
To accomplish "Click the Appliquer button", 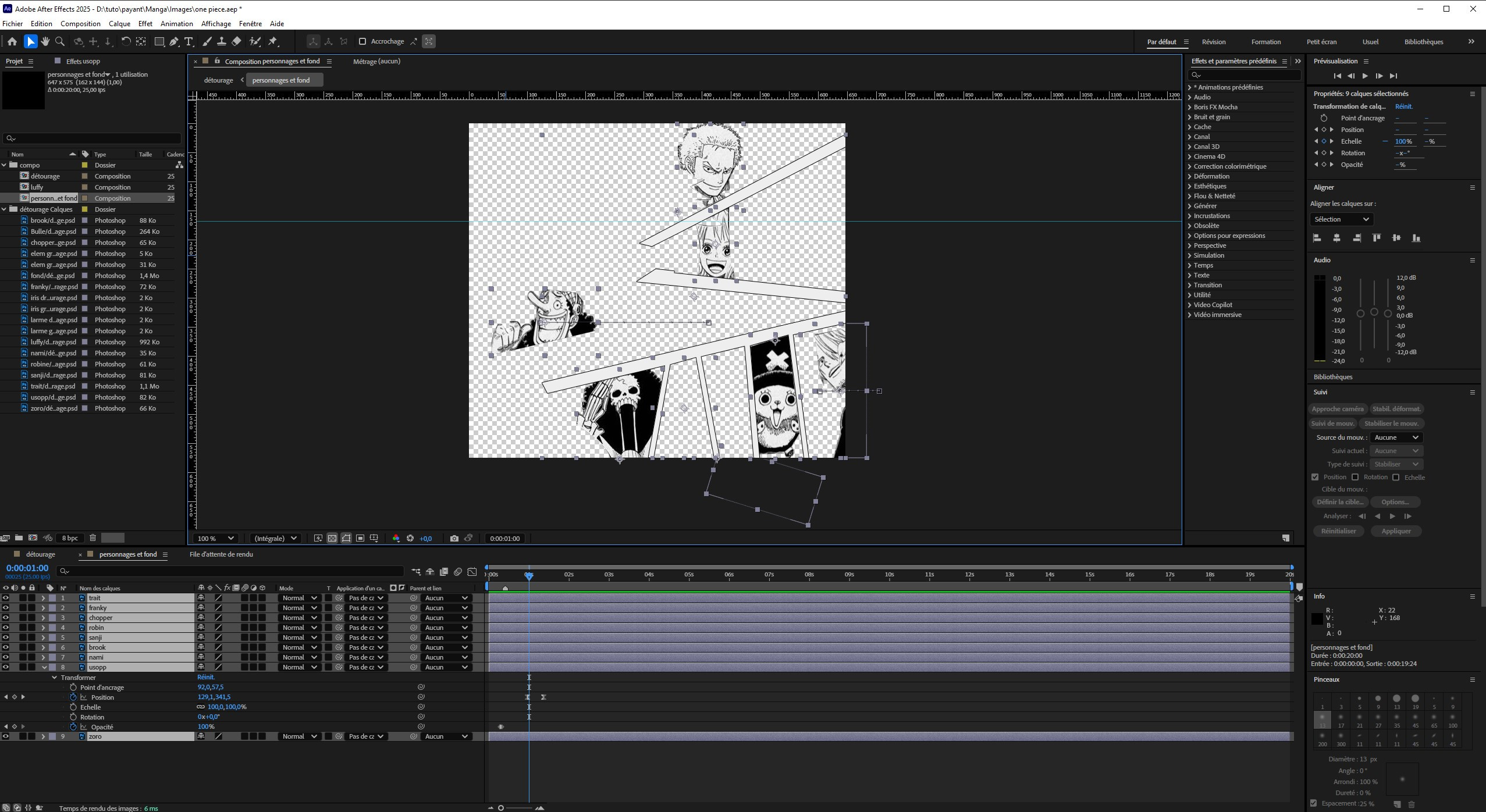I will pyautogui.click(x=1396, y=531).
